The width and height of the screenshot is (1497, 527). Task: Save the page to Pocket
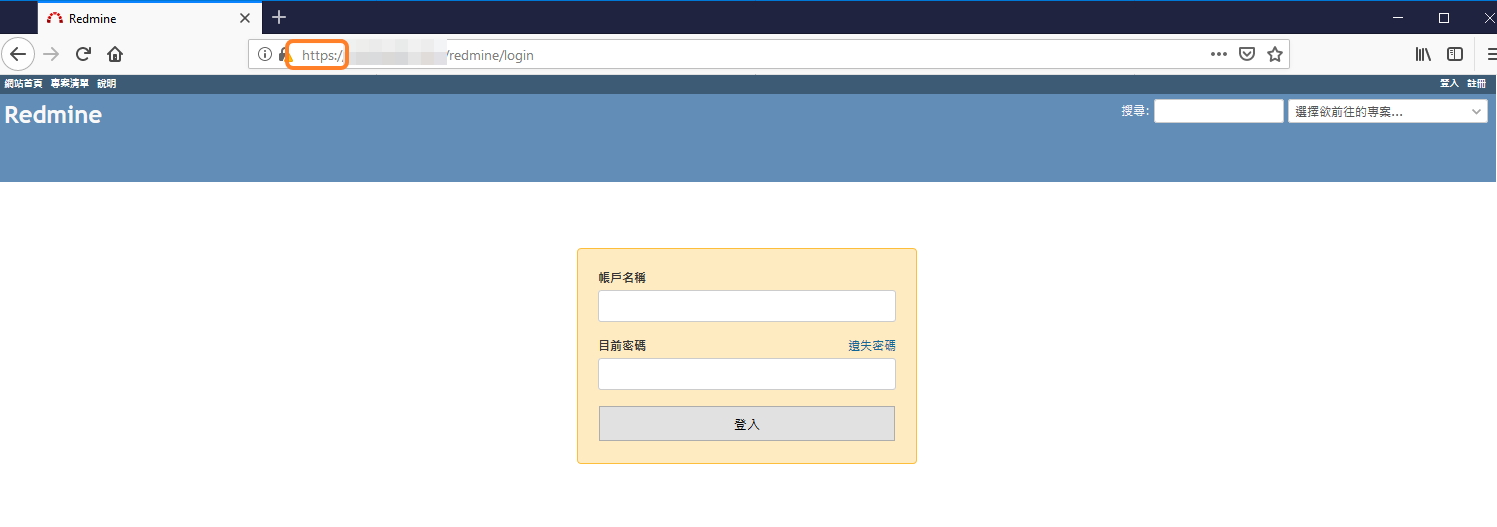[x=1247, y=54]
